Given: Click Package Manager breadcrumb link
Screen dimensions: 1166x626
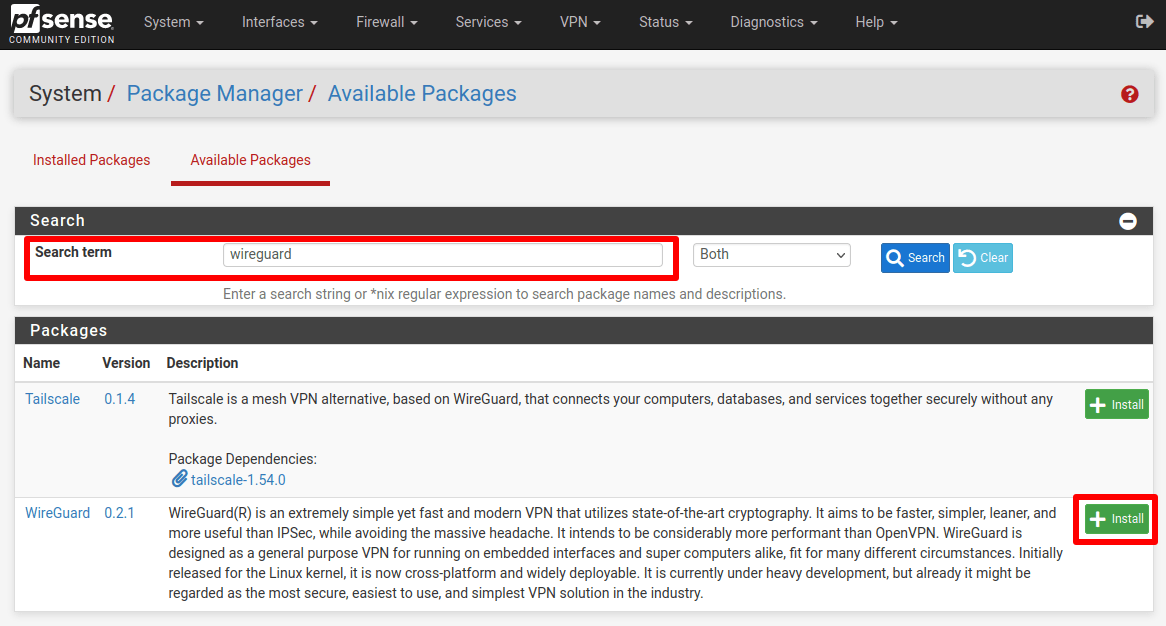Looking at the screenshot, I should pyautogui.click(x=215, y=94).
